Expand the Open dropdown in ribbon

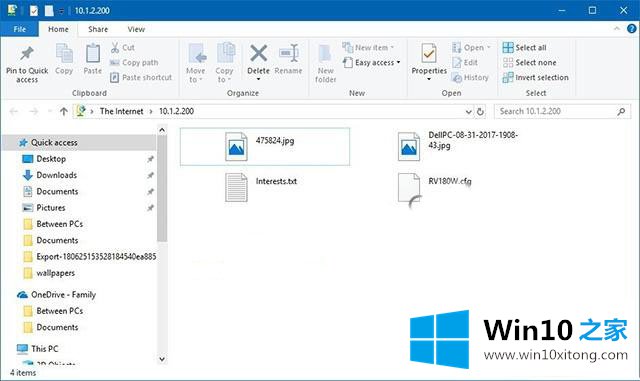[x=471, y=48]
